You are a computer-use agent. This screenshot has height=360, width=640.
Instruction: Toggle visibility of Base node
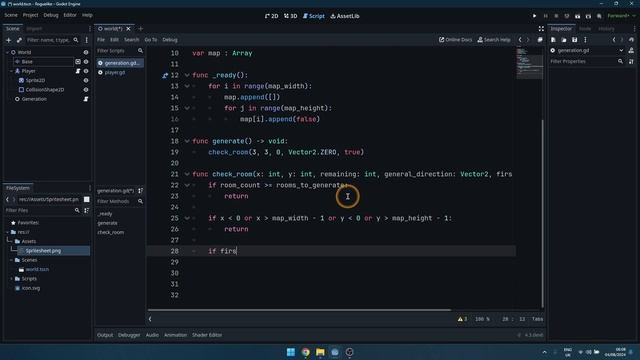pos(86,62)
